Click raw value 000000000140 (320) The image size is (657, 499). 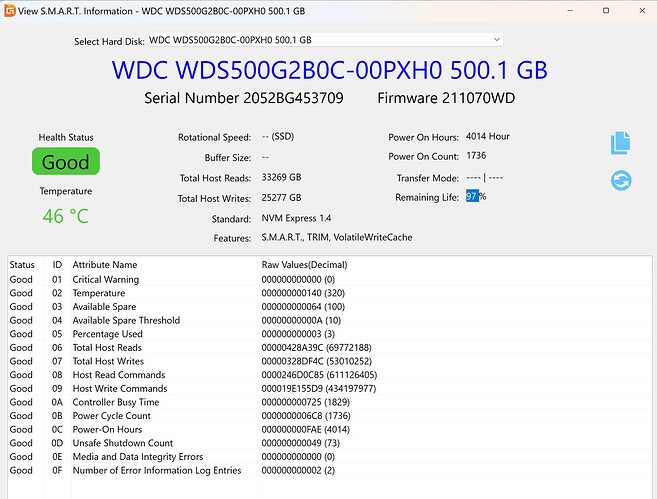(303, 293)
